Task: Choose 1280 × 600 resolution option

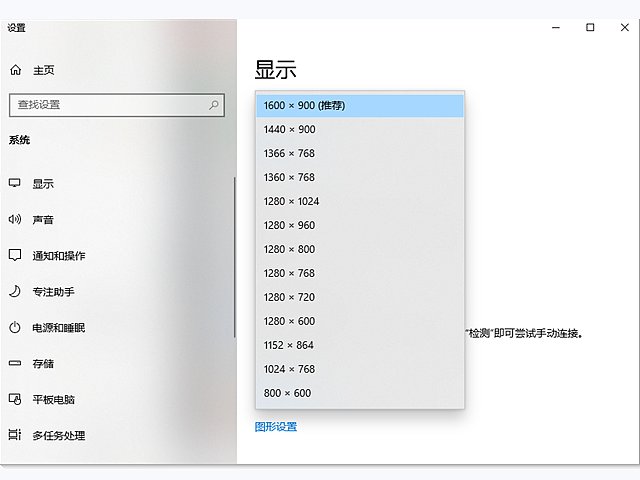Action: [x=360, y=321]
